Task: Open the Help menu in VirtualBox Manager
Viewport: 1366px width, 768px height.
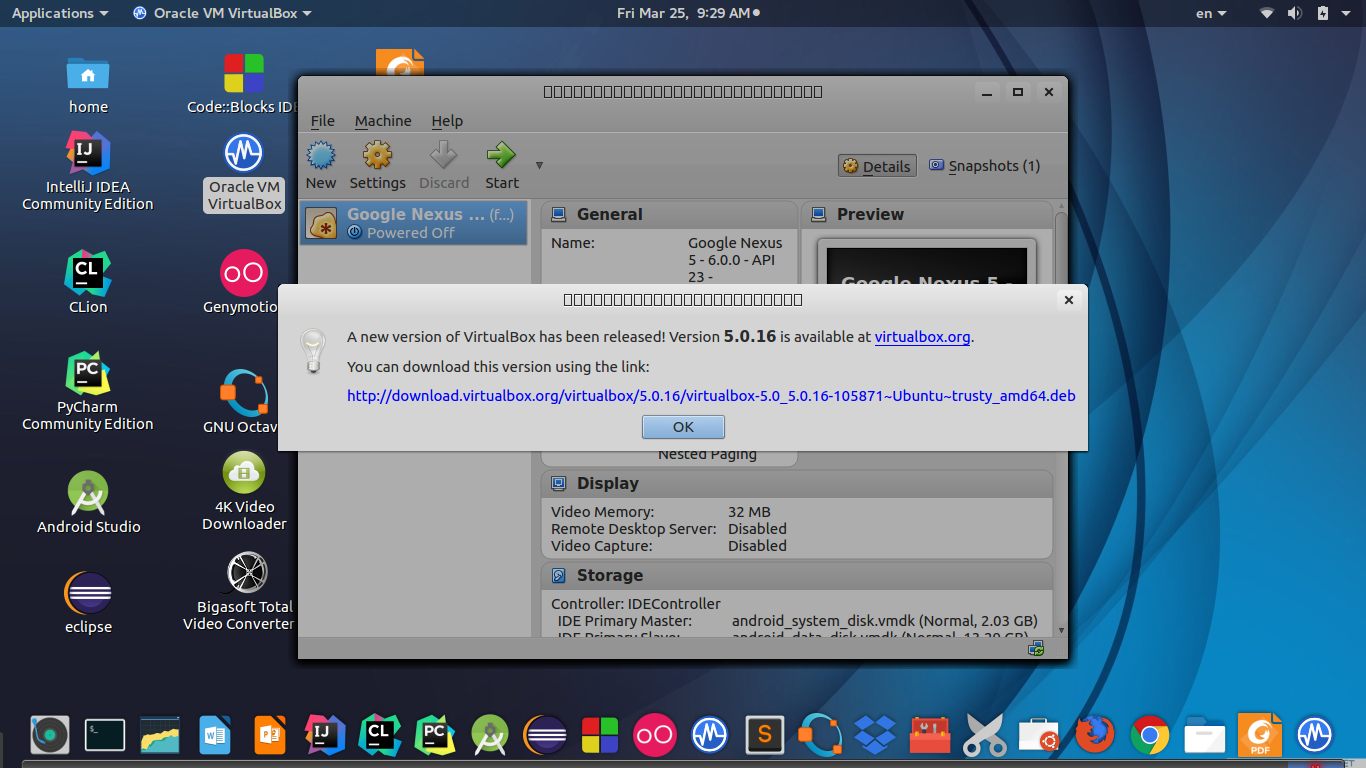Action: coord(447,121)
